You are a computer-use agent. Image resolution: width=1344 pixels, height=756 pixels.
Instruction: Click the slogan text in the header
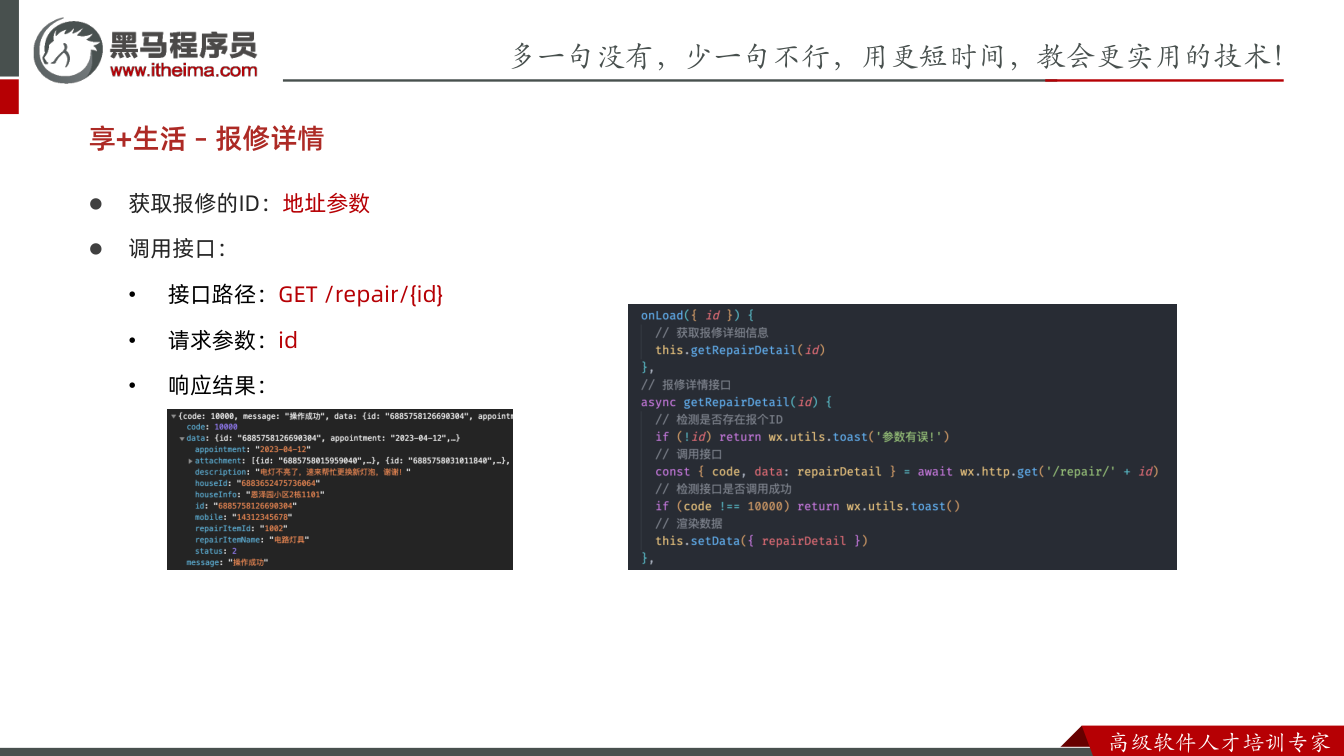coord(897,56)
